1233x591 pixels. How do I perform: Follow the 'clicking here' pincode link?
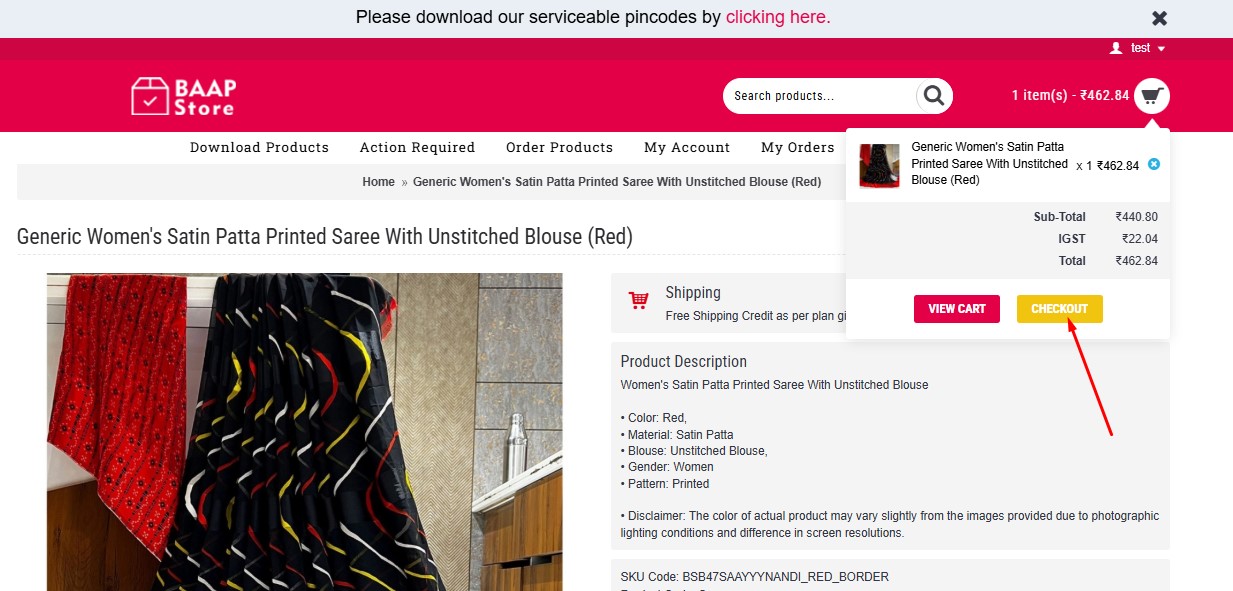778,17
